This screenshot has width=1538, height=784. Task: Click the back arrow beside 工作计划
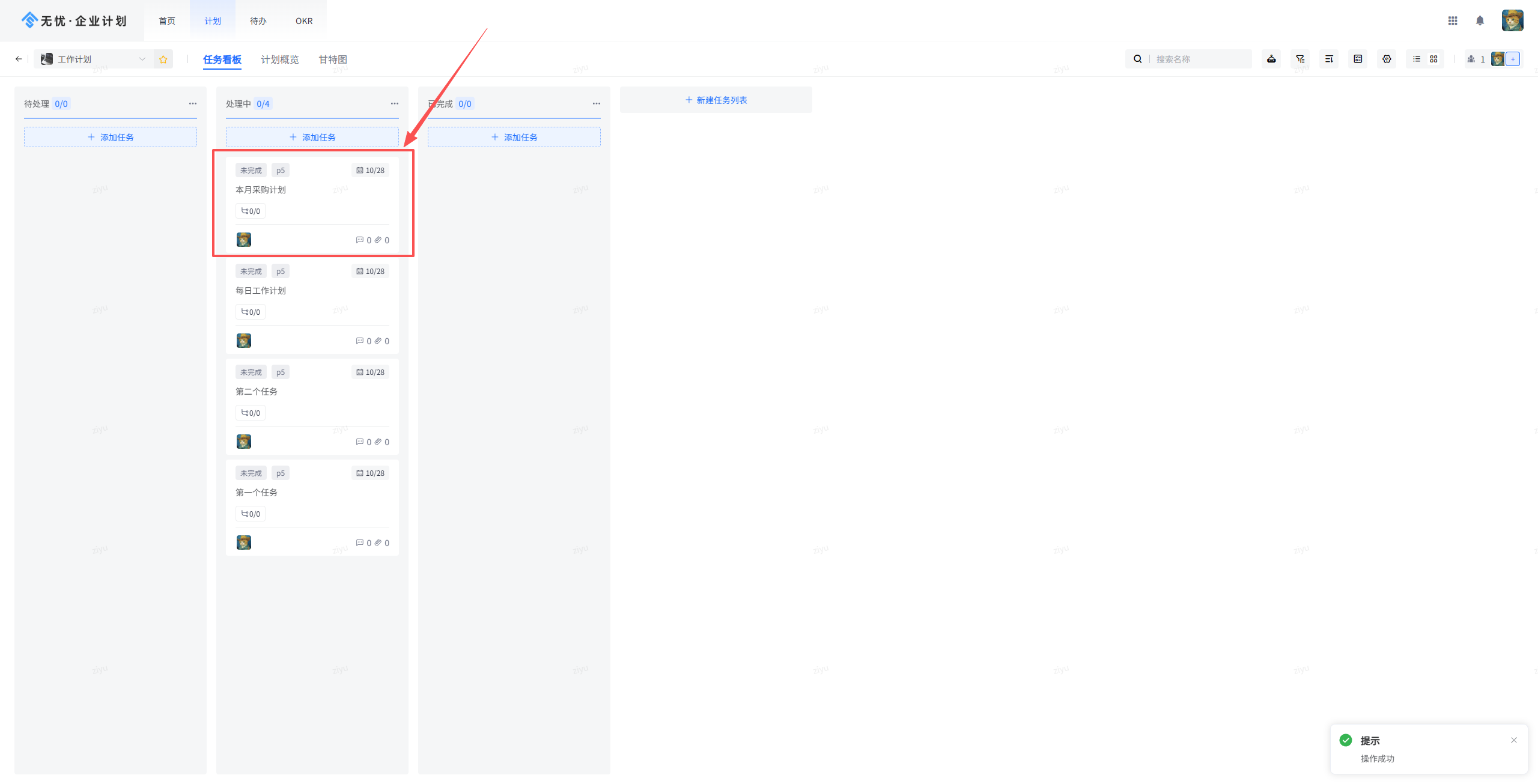19,59
